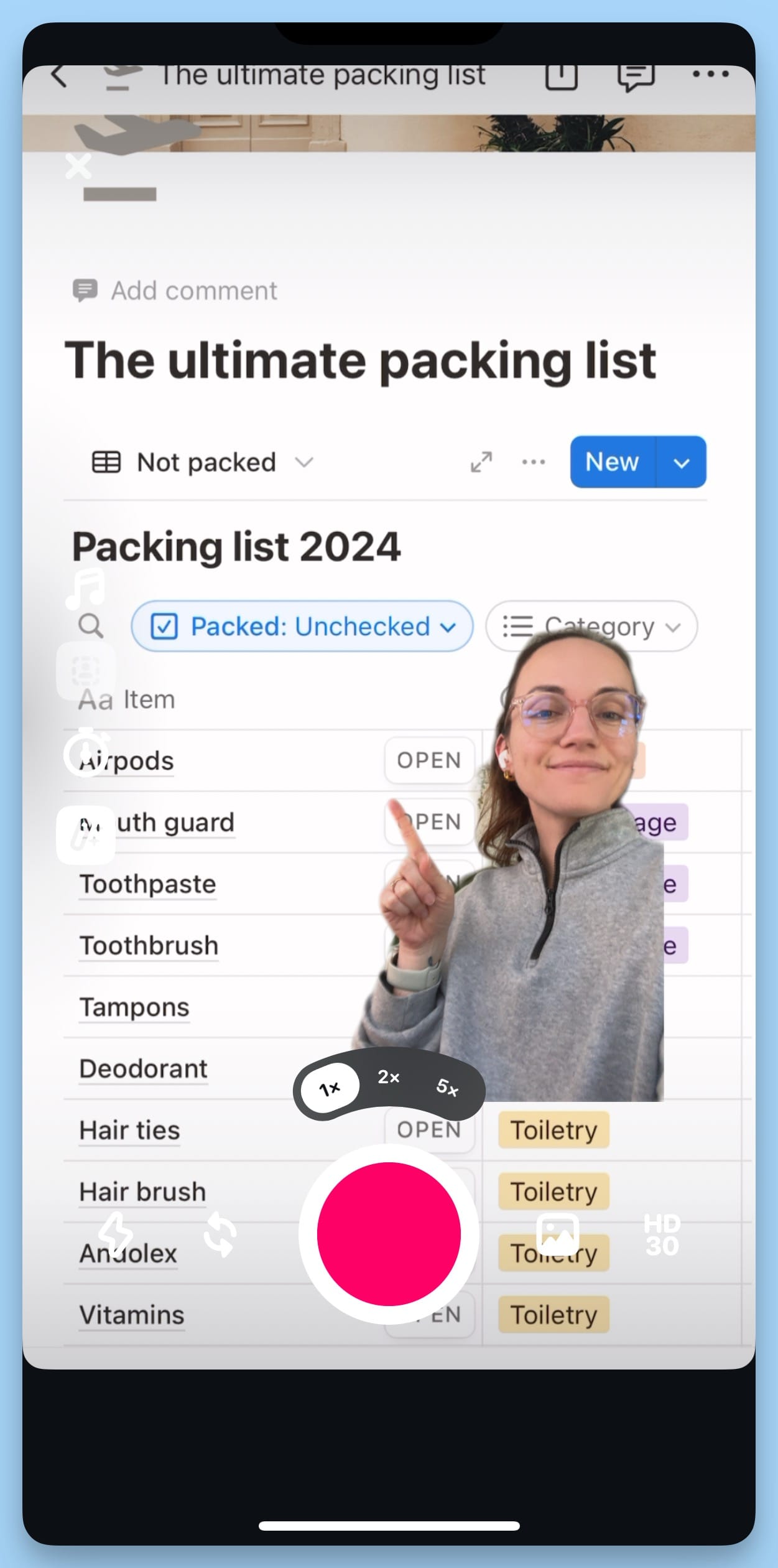Image resolution: width=778 pixels, height=1568 pixels.
Task: Select the 5x zoom option
Action: [x=447, y=1086]
